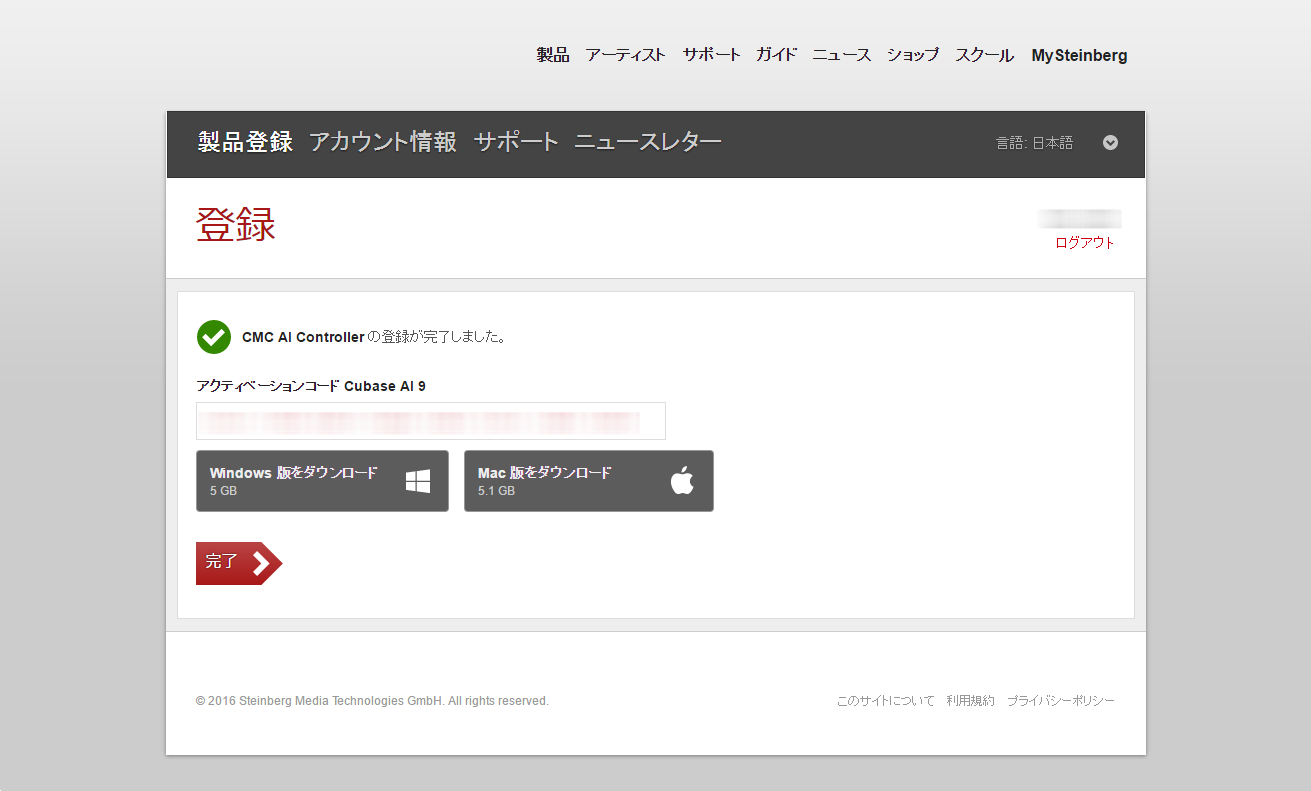Click the 言語: 日本語 label
Screen dimensions: 1311x791
(1034, 143)
